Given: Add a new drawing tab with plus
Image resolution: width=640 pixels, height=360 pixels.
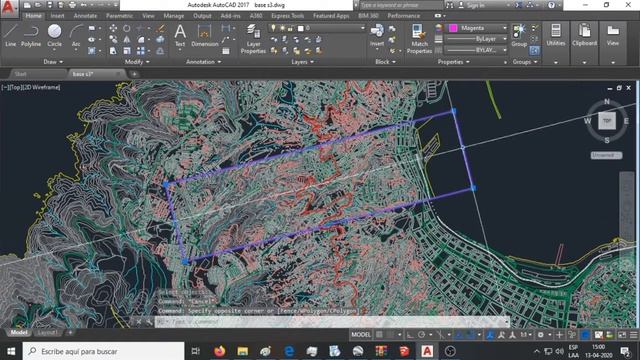Looking at the screenshot, I should [x=134, y=74].
